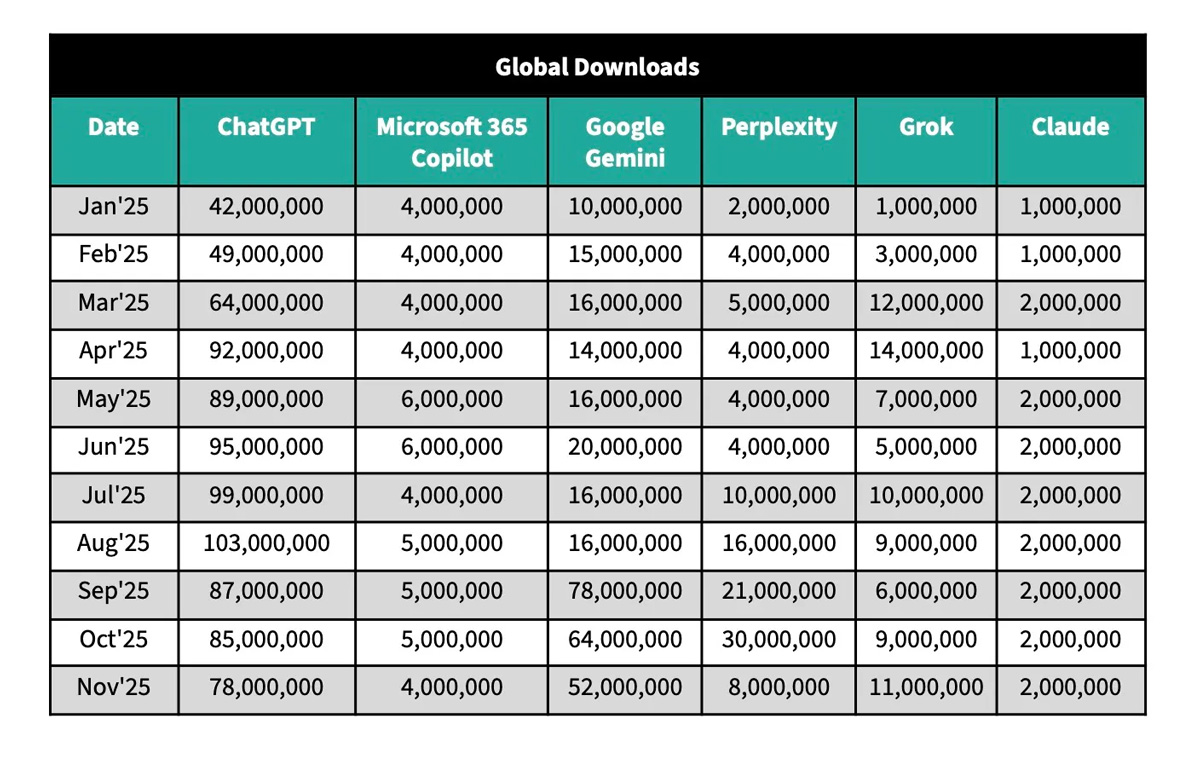
Task: Click the Google Gemini column header
Action: pyautogui.click(x=625, y=142)
